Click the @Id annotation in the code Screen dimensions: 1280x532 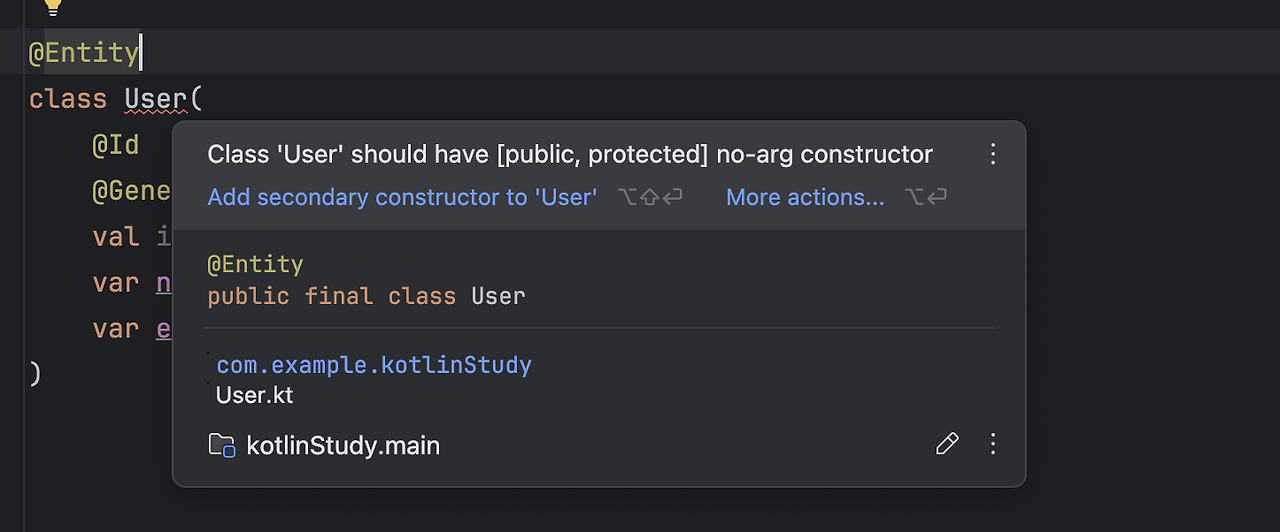tap(115, 145)
